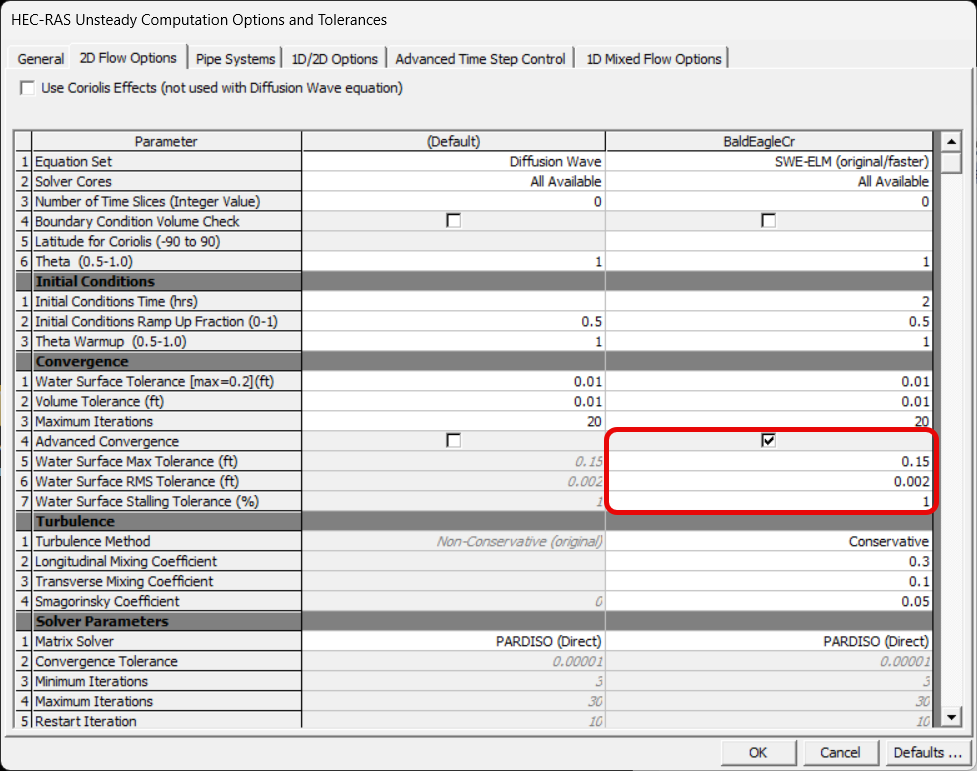Switch to the General tab

(x=40, y=58)
